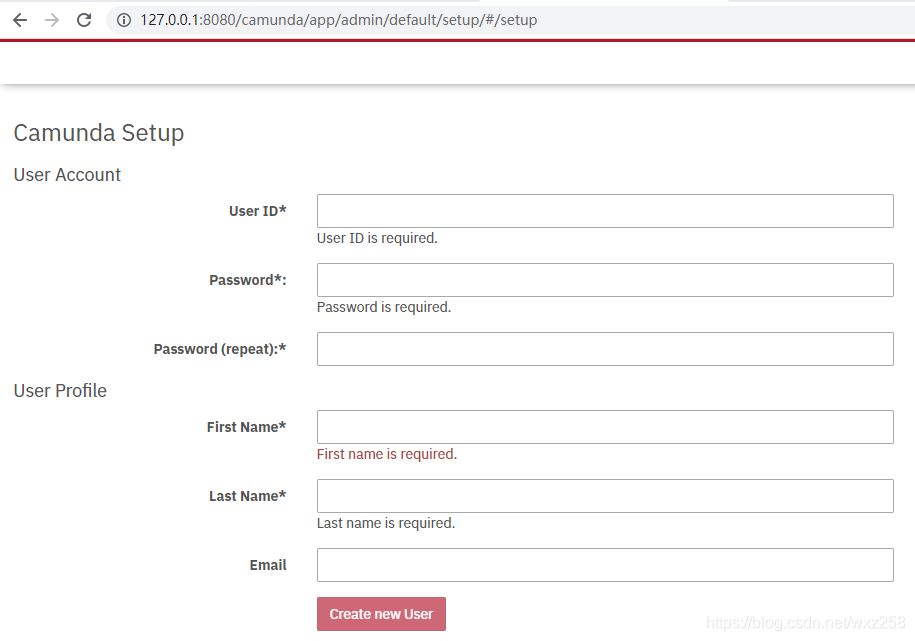Go back using the browser back arrow
The width and height of the screenshot is (915, 641).
20,20
